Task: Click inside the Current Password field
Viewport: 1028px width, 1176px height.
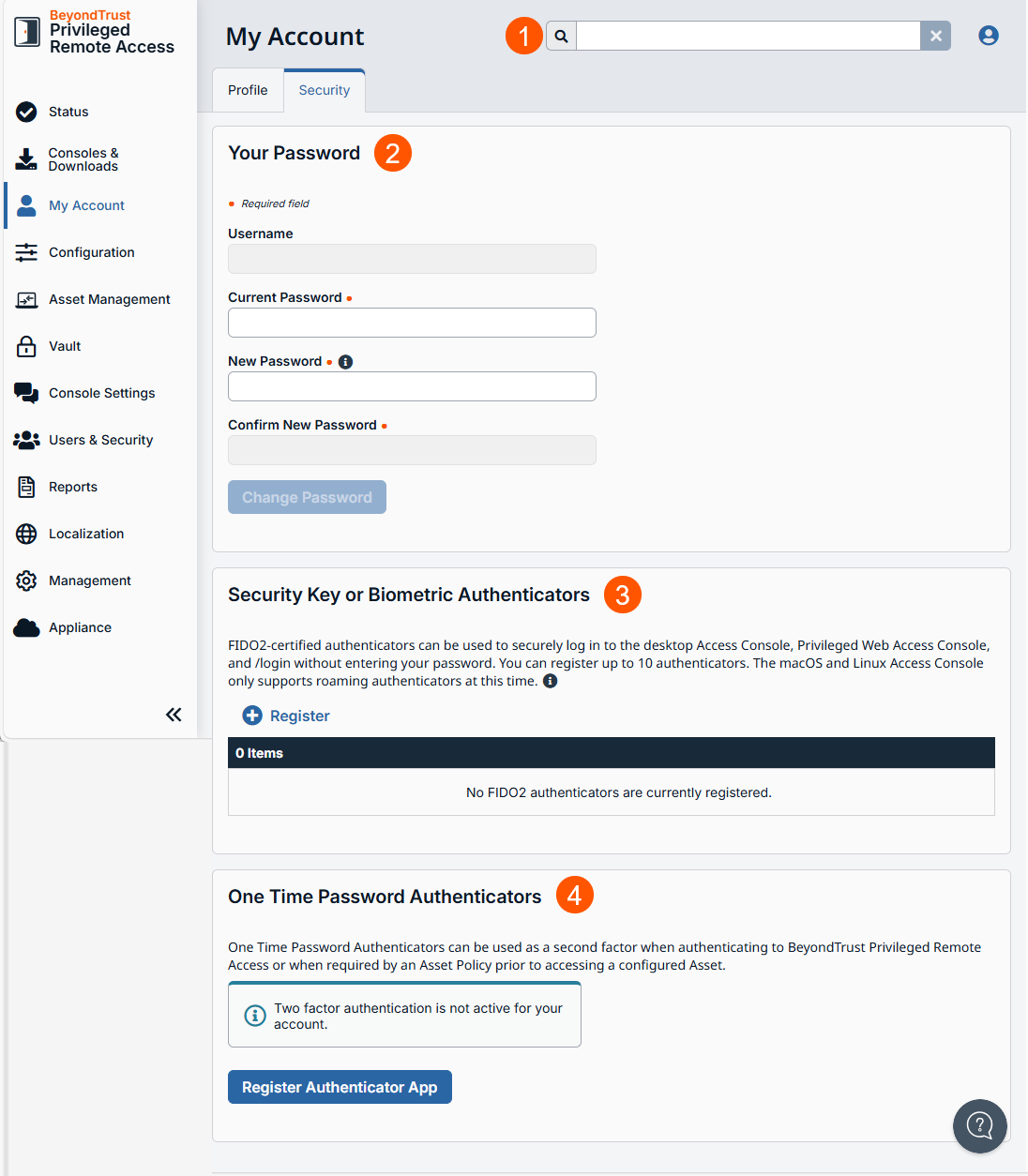Action: (x=412, y=322)
